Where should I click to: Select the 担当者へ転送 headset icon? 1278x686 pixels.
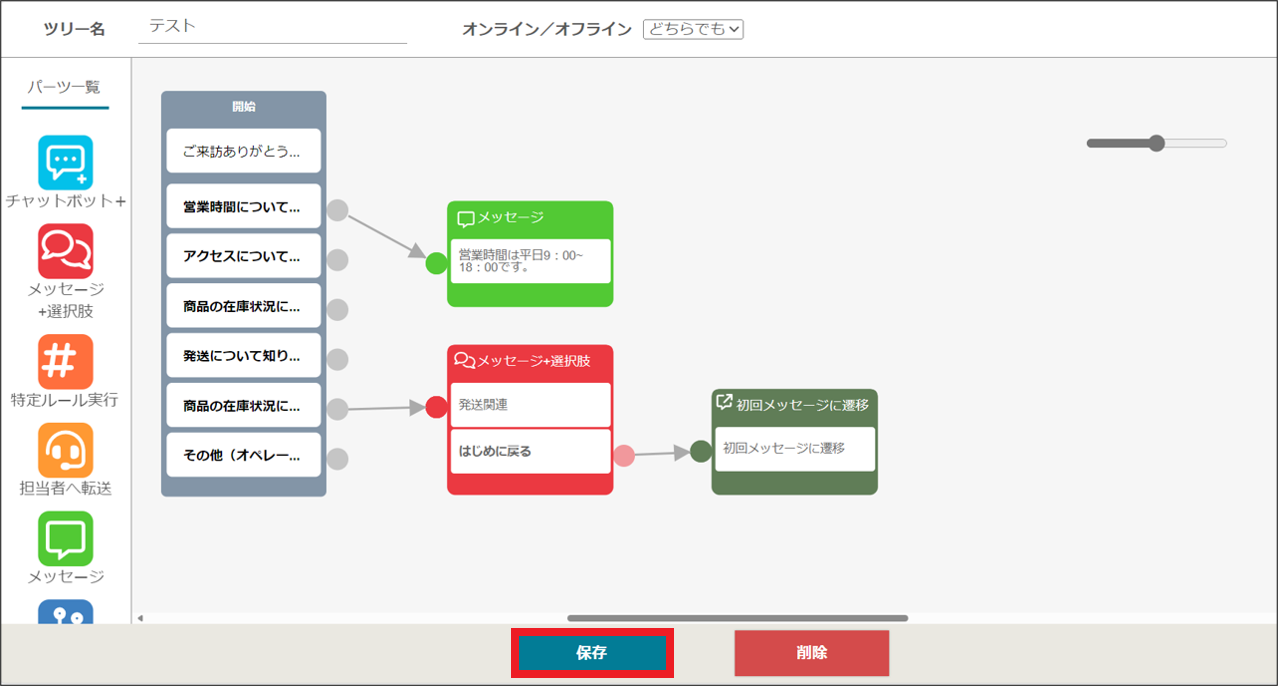tap(65, 450)
